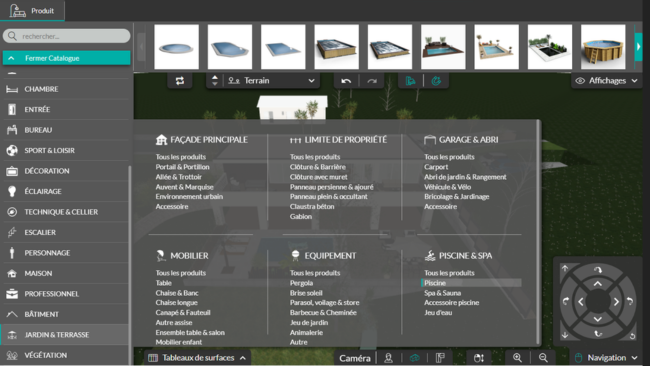Screen dimensions: 650x366
Task: Click the ÉCLAIRAGE lightbulb icon
Action: (12, 191)
